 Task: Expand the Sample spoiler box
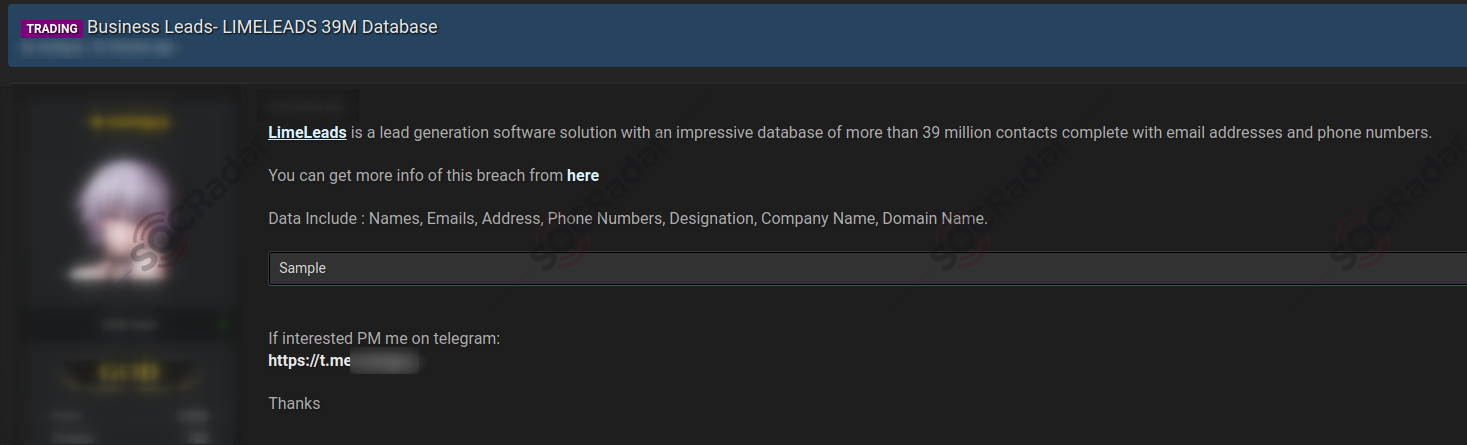[x=867, y=268]
